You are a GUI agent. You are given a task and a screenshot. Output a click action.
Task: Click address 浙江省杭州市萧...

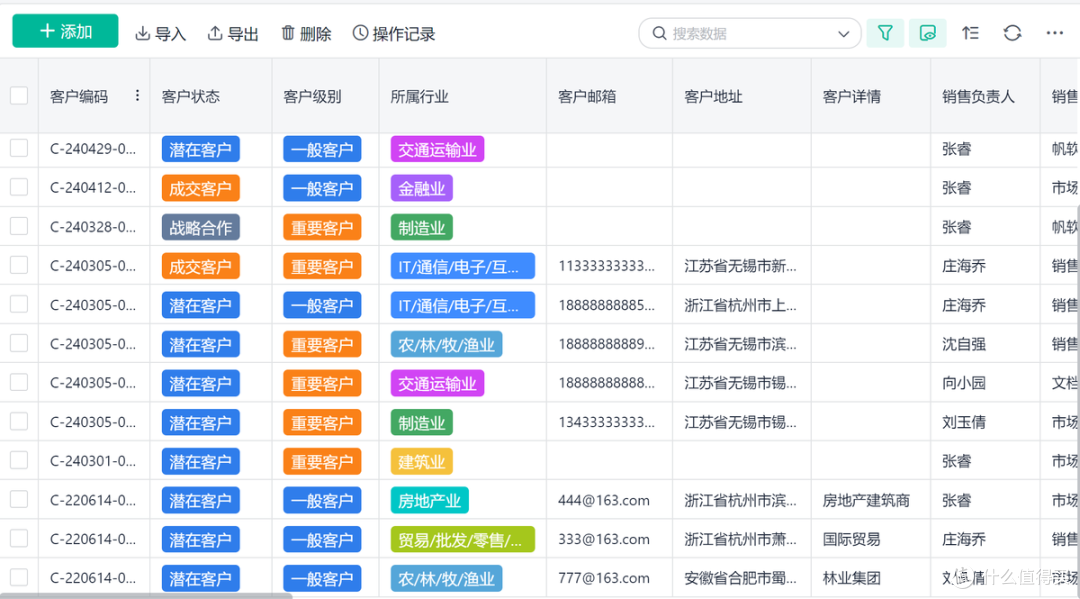click(x=740, y=539)
